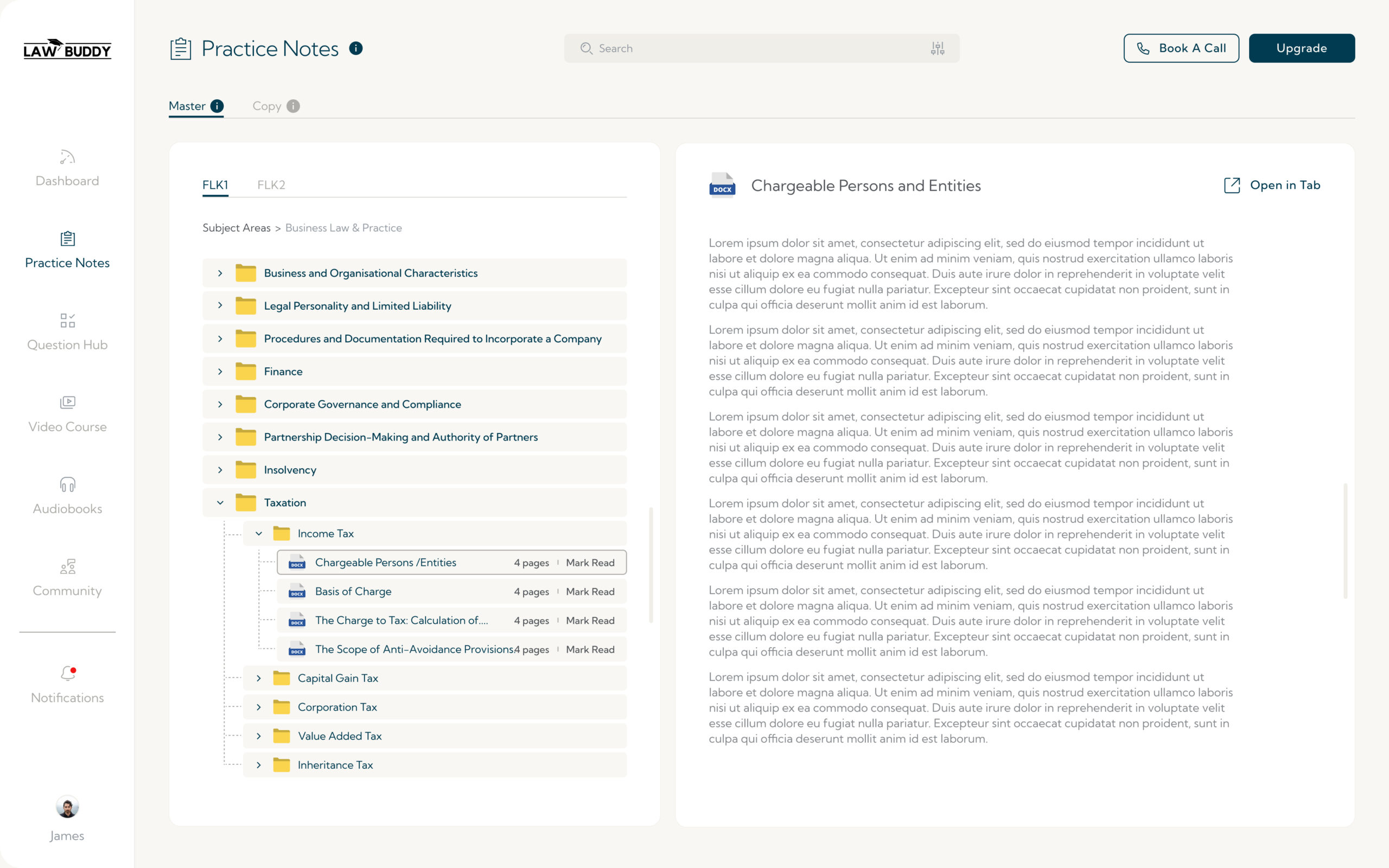The width and height of the screenshot is (1389, 868).
Task: Expand Business and Organisational Characteristics folder
Action: tap(220, 273)
